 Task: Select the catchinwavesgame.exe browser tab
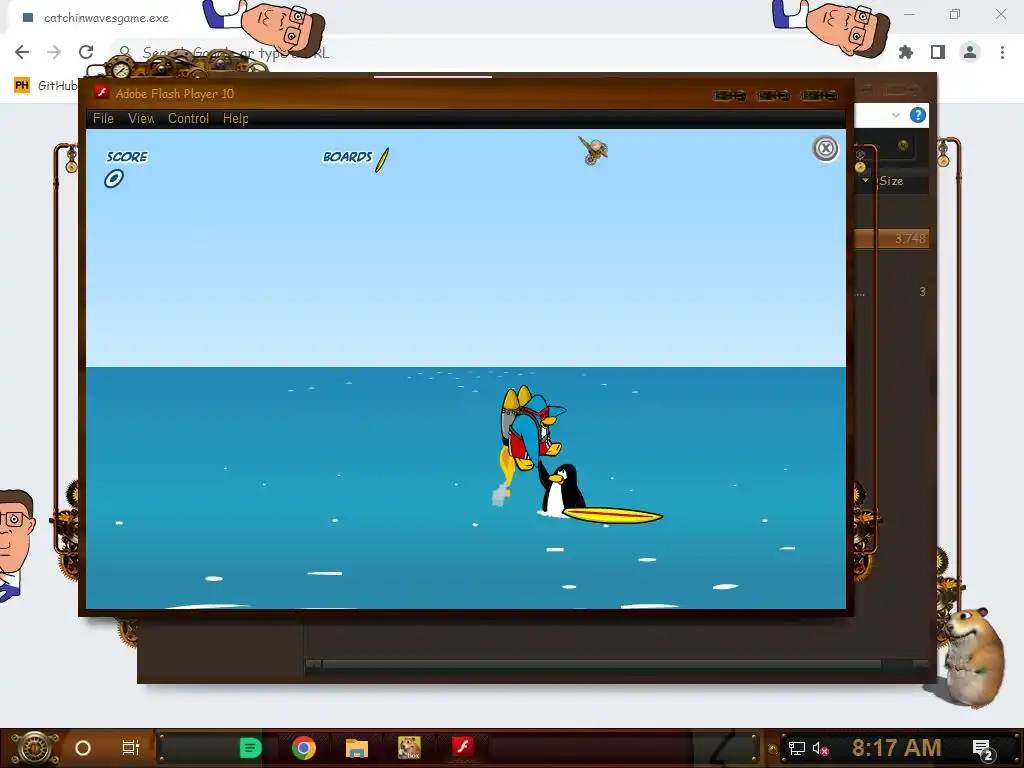tap(104, 18)
